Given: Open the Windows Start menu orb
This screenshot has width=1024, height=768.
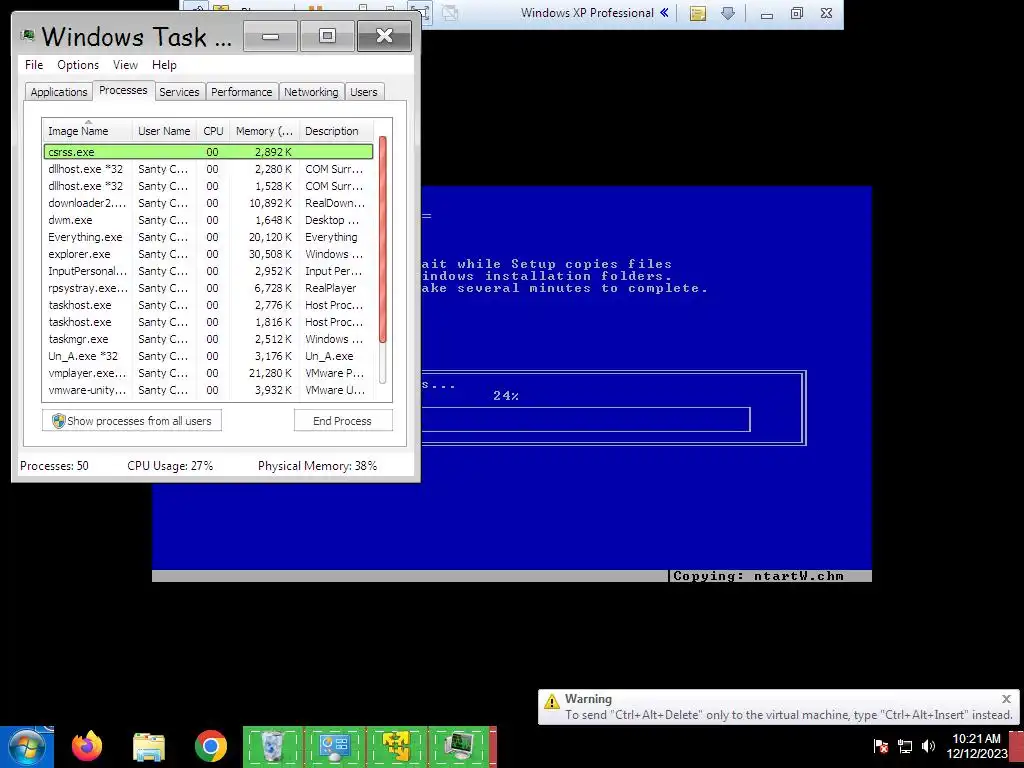Looking at the screenshot, I should point(26,746).
